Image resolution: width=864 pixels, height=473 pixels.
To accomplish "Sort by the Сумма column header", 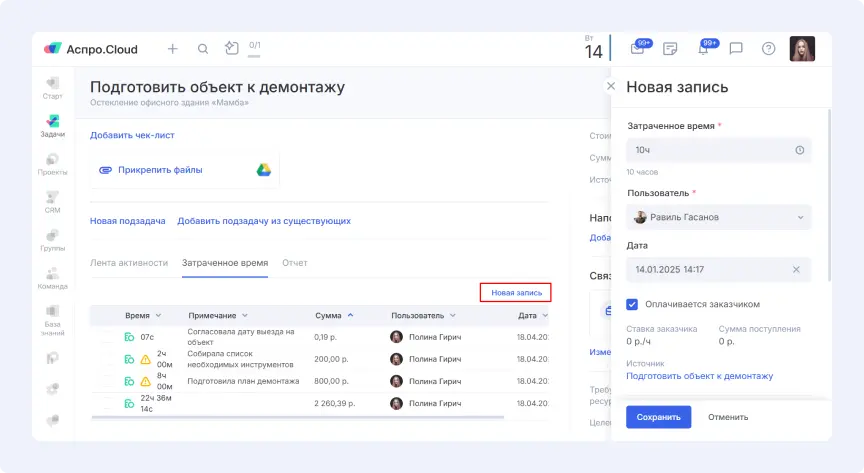I will click(329, 315).
